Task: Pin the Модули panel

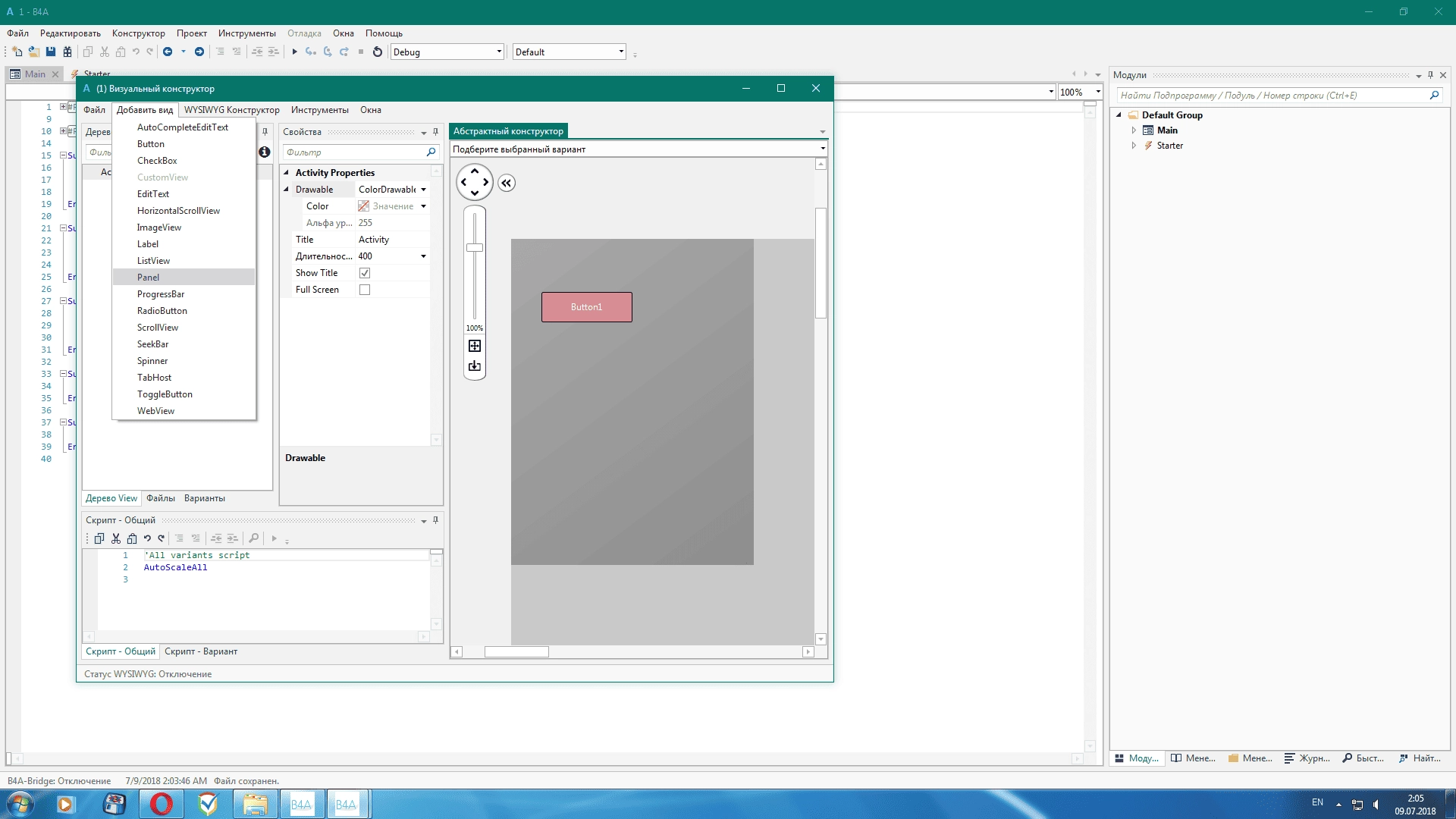Action: click(1431, 75)
